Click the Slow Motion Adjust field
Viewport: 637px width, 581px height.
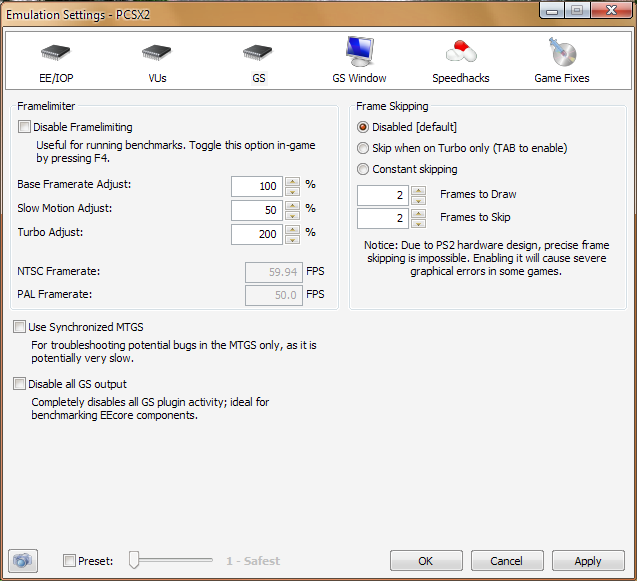coord(257,210)
